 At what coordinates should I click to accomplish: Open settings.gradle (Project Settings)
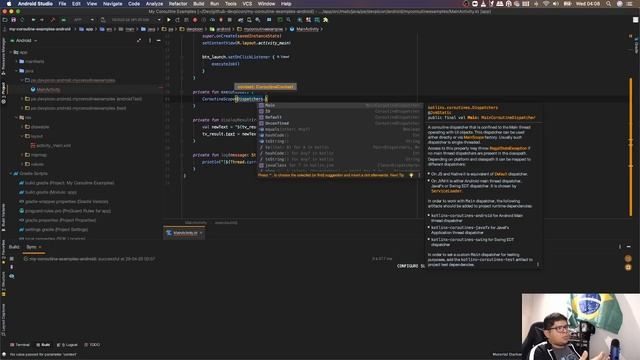[56, 229]
